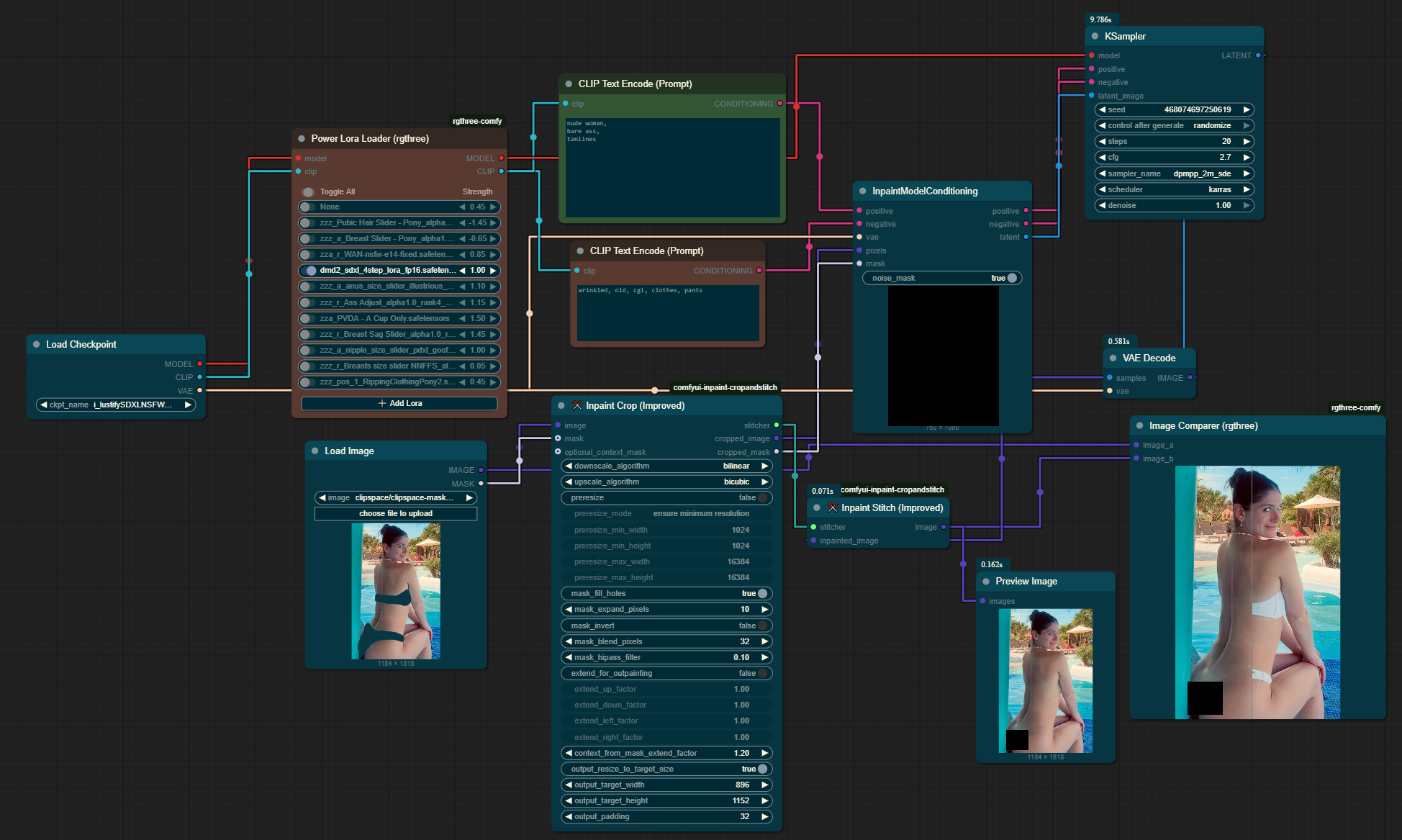Click choose file to upload button
The height and width of the screenshot is (840, 1402).
click(x=396, y=513)
